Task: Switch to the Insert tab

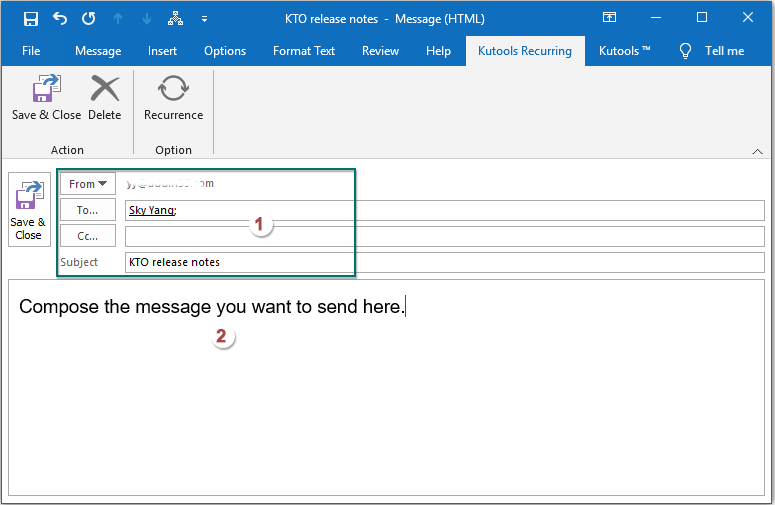Action: tap(162, 51)
